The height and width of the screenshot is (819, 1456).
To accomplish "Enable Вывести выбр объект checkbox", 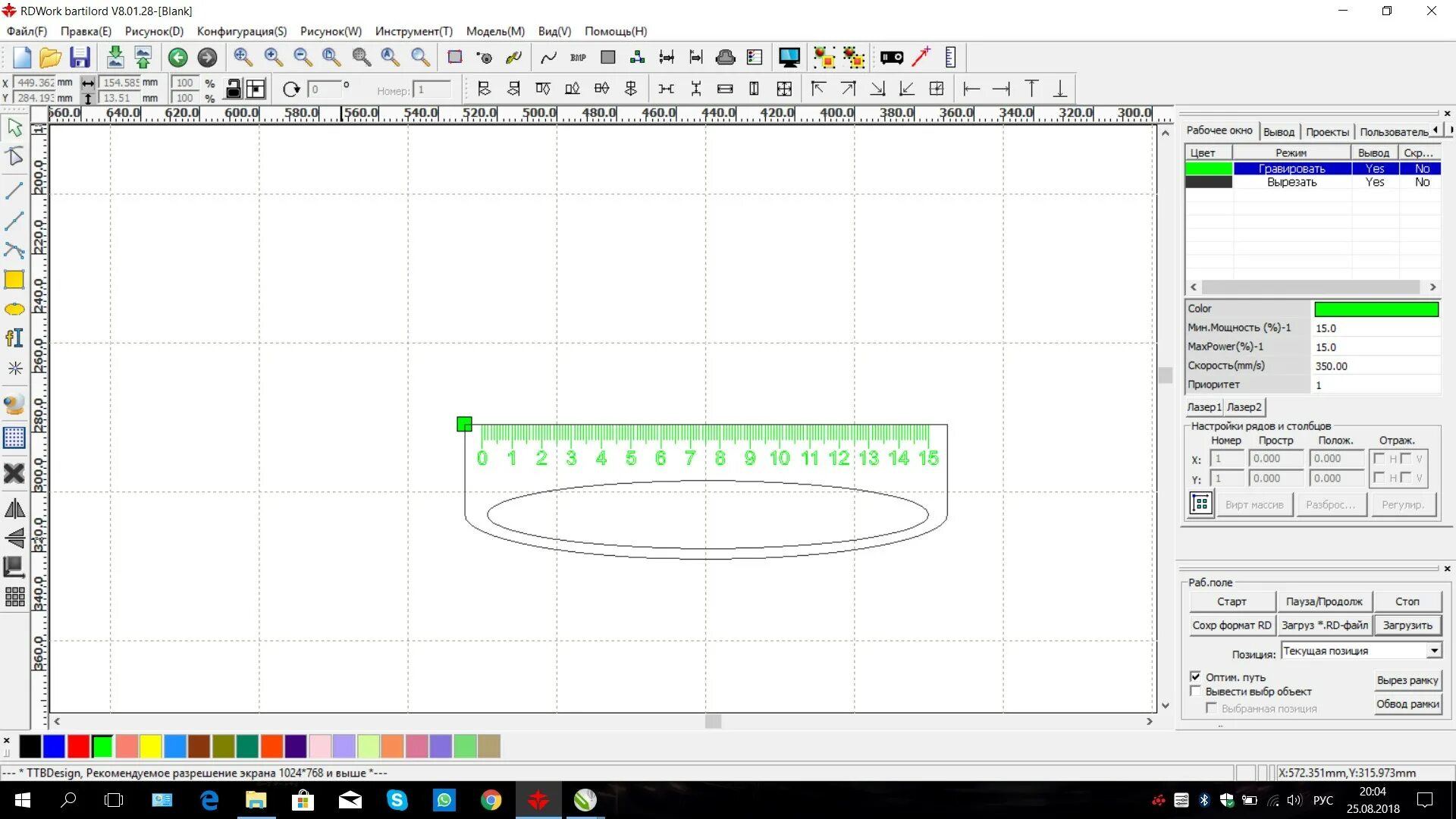I will click(x=1196, y=691).
